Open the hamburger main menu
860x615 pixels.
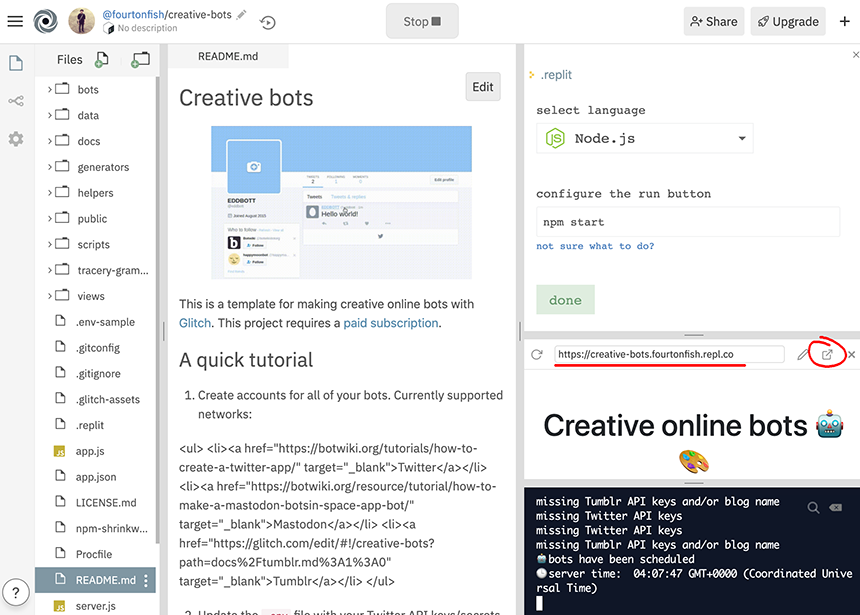point(15,21)
